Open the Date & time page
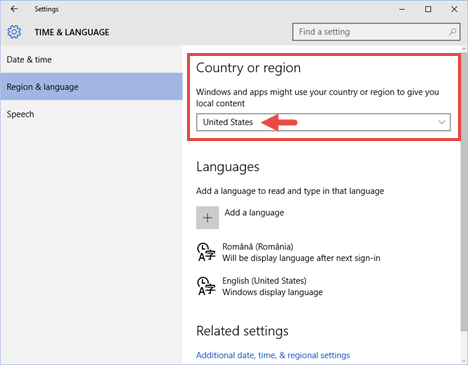Screen dimensions: 468x365 point(91,60)
